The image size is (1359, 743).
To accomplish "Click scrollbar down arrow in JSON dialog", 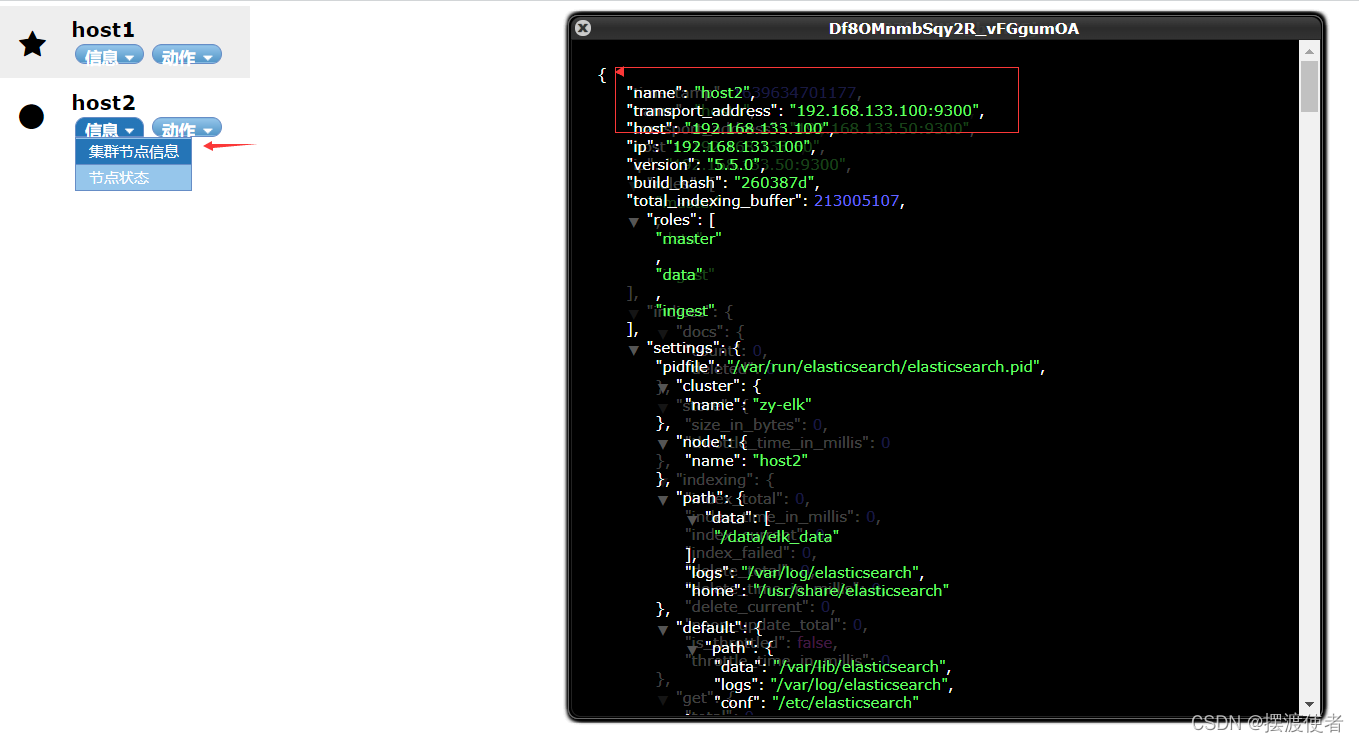I will pos(1309,705).
